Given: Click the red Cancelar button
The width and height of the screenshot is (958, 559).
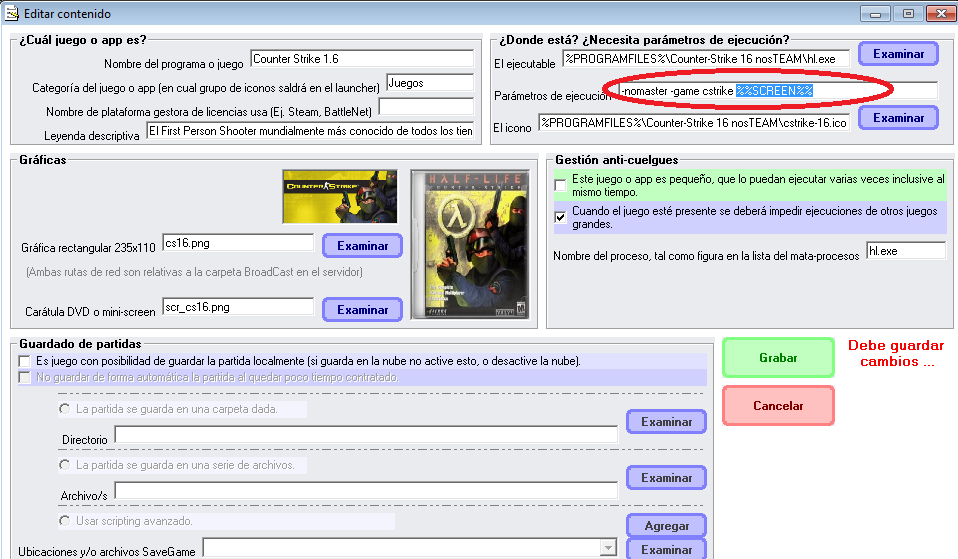Looking at the screenshot, I should (x=778, y=406).
